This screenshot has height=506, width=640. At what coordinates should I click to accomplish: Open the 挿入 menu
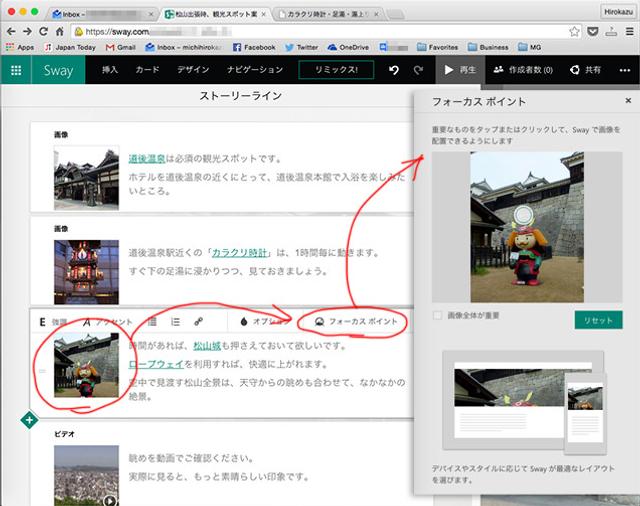(110, 70)
